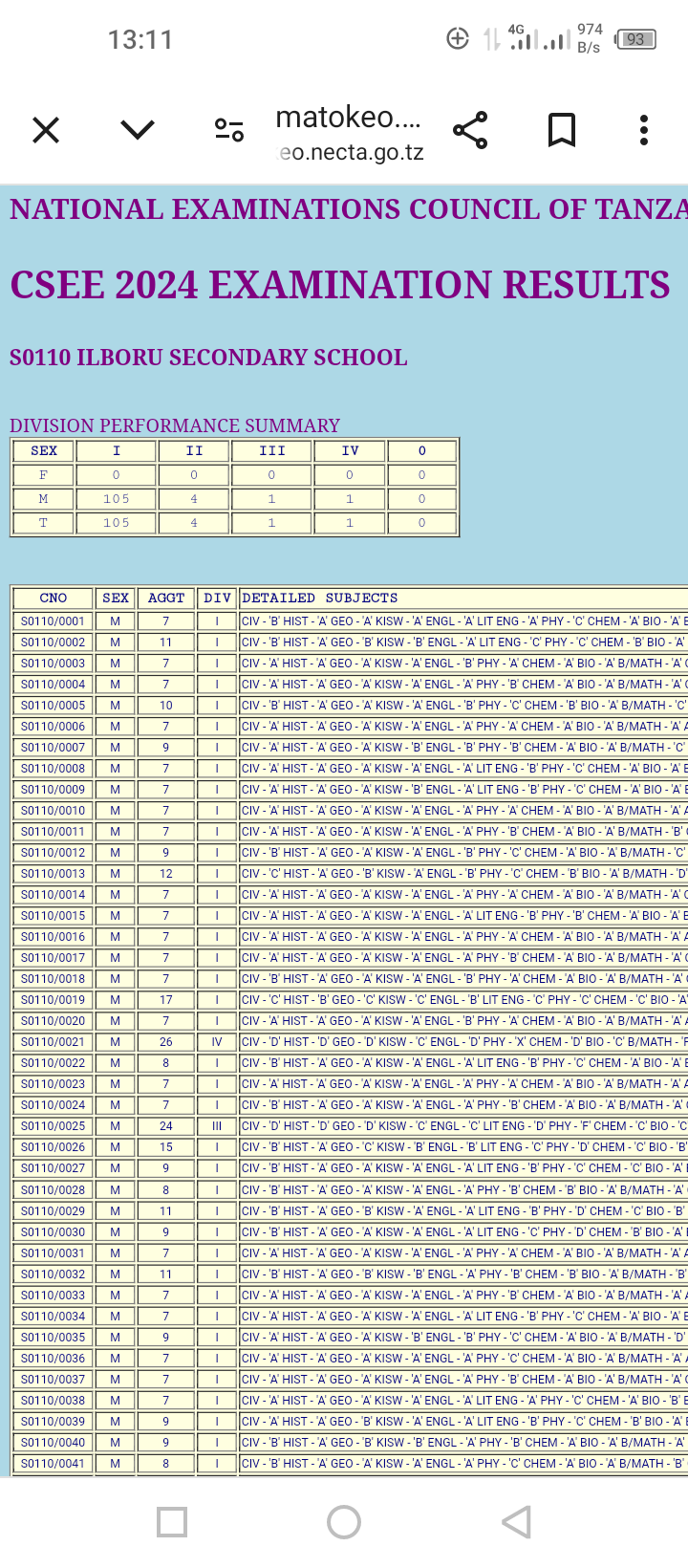Click detailed subjects for S0110/0033
688x1568 pixels.
[x=463, y=1296]
